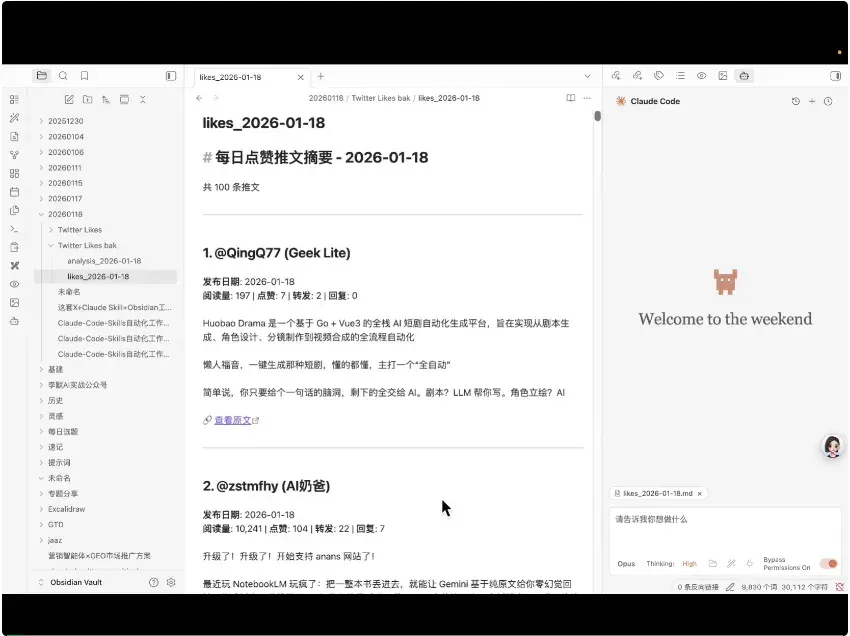Click the crossed pencil-ruler ribbon icon
This screenshot has height=636, width=850.
[15, 266]
